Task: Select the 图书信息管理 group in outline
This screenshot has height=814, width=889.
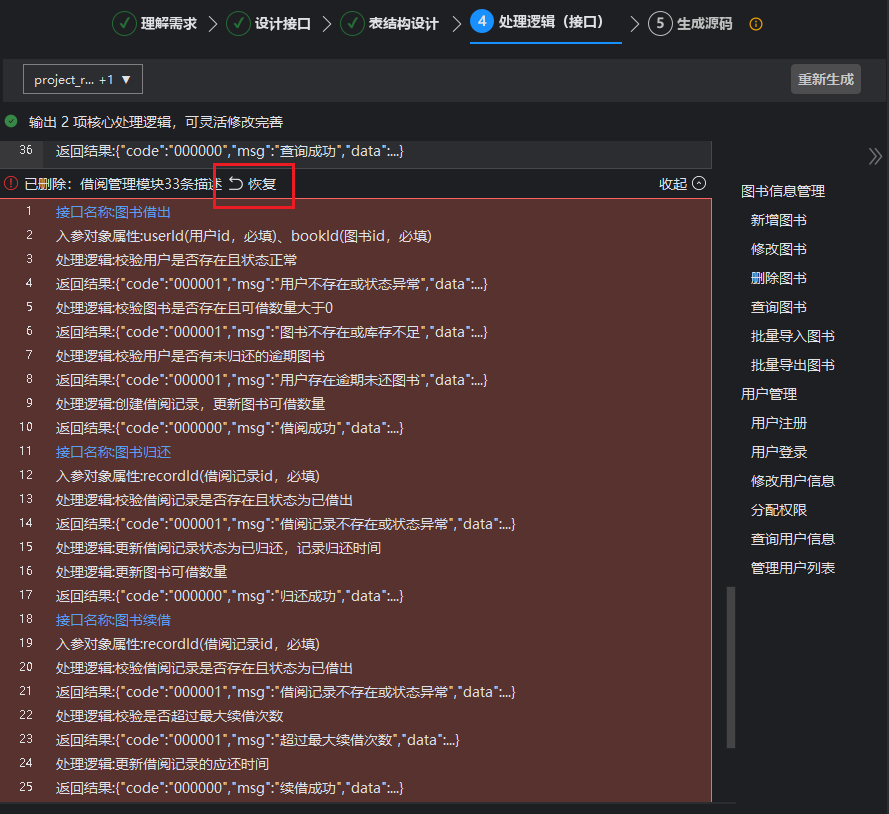Action: click(782, 191)
